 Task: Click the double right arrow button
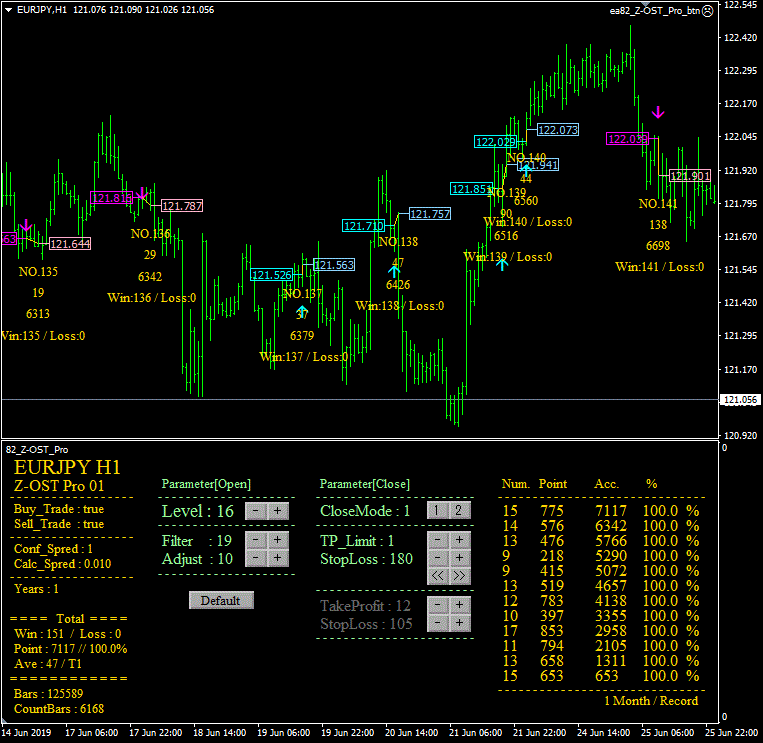point(459,576)
